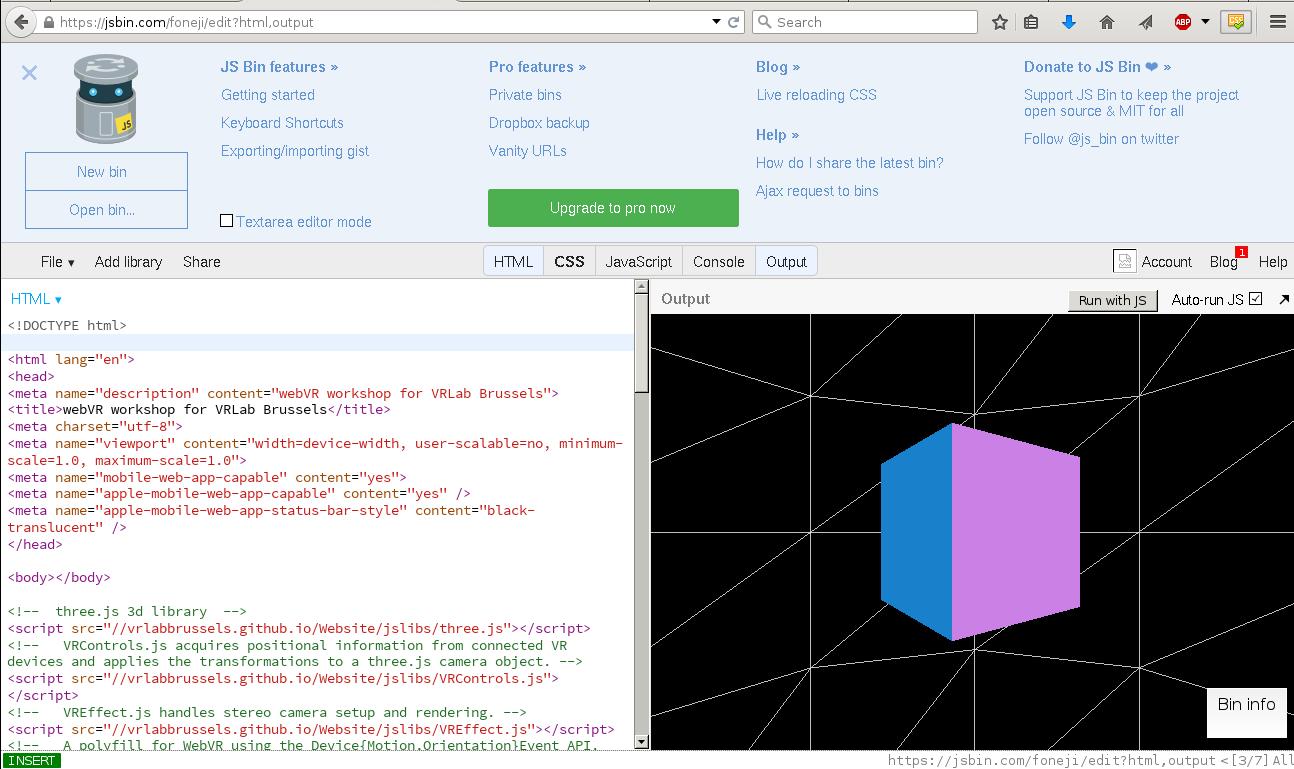Open the Bin info box
The image size is (1294, 769).
pos(1246,712)
